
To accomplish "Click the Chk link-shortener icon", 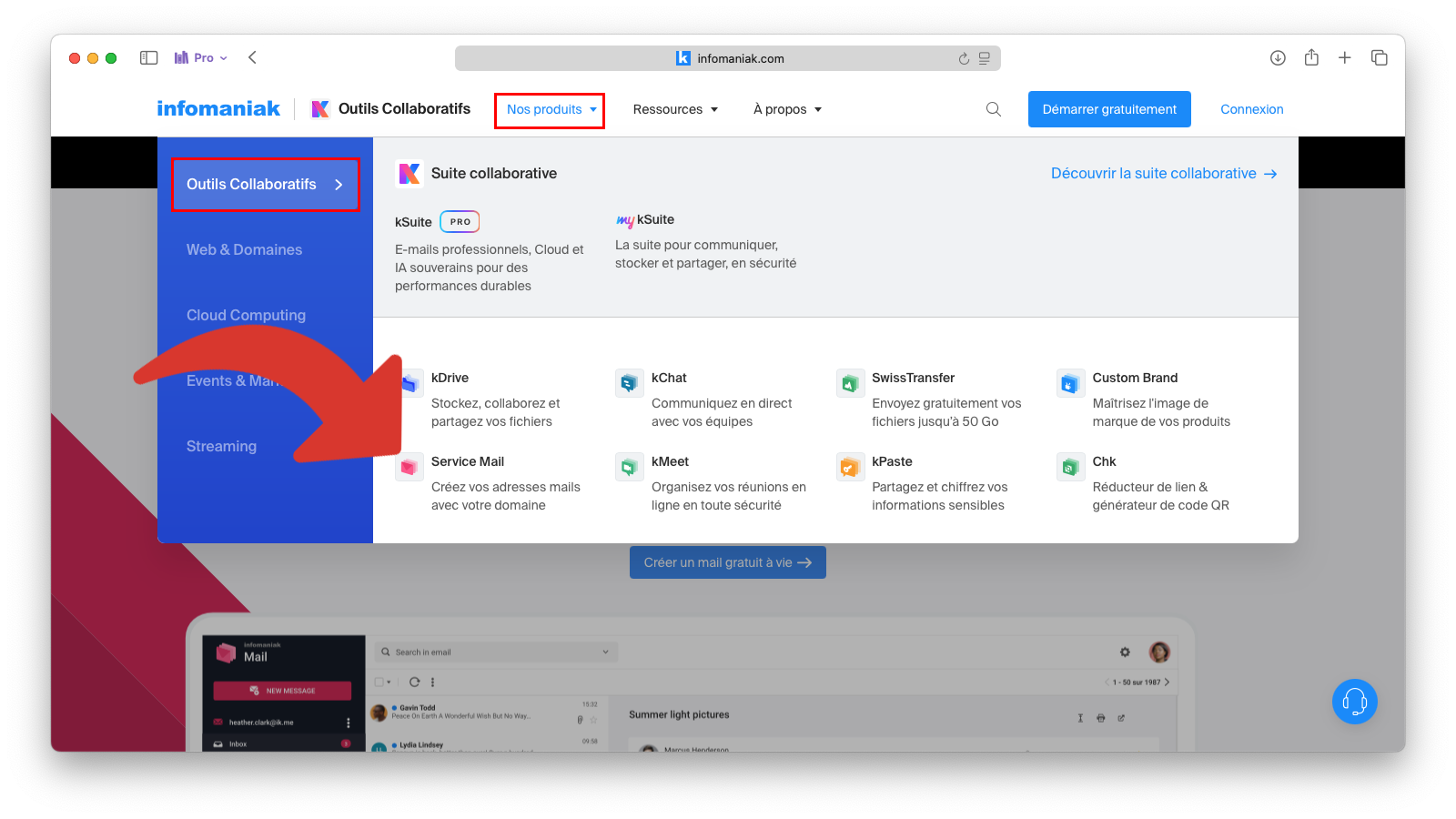I will pyautogui.click(x=1069, y=467).
